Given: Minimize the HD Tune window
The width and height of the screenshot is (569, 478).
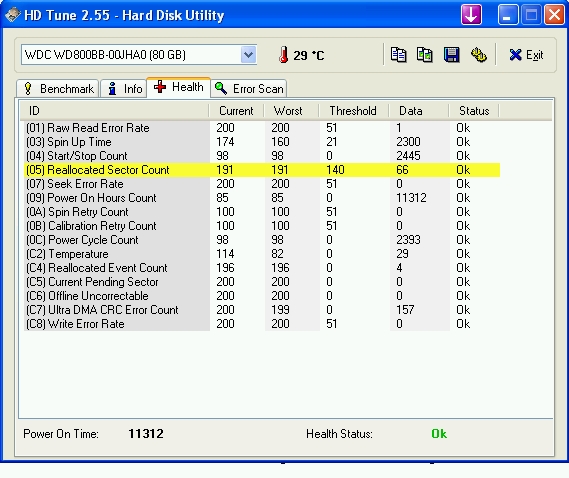Looking at the screenshot, I should tap(508, 15).
